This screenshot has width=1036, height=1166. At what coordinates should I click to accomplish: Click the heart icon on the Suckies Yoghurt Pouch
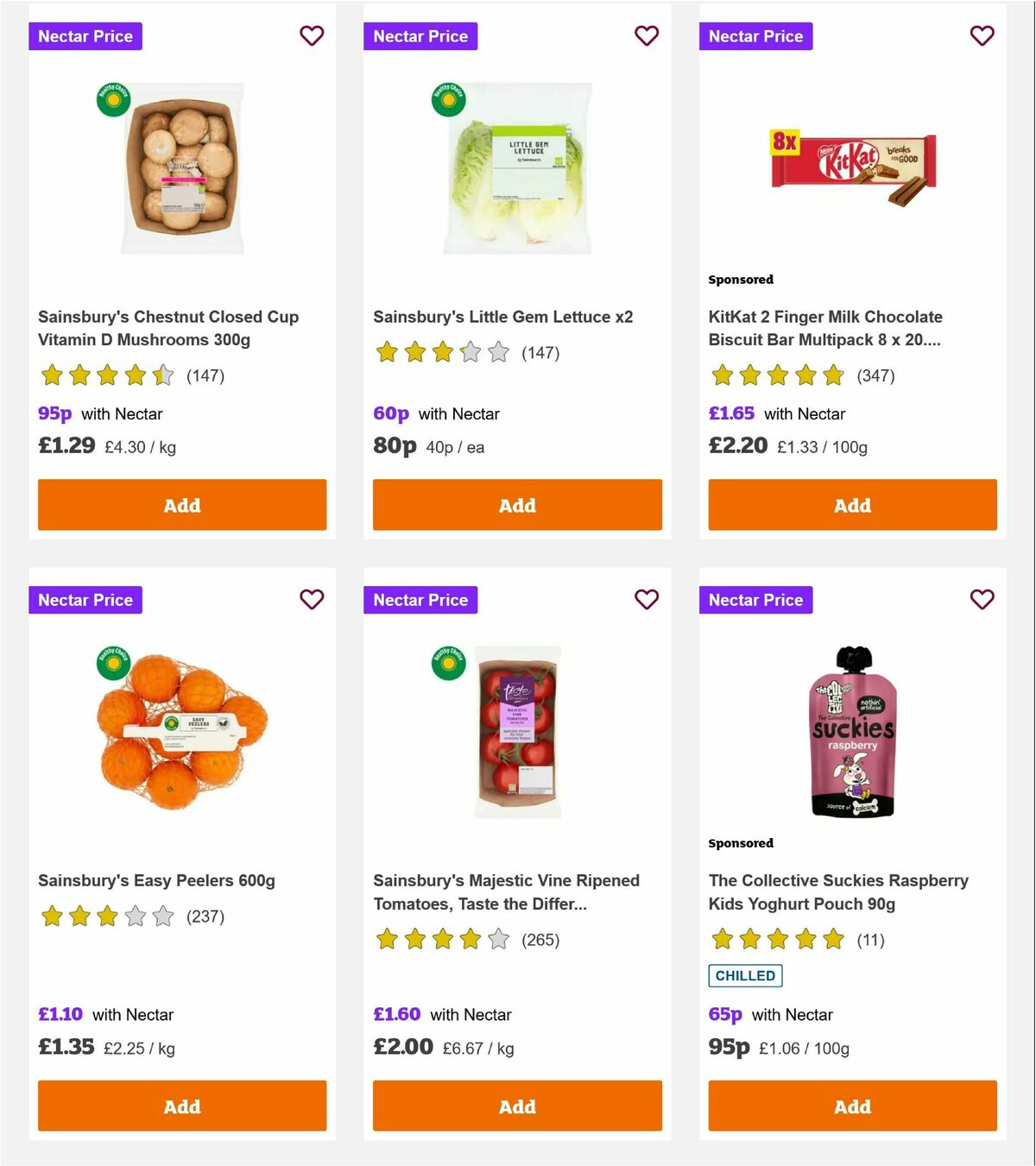(982, 599)
